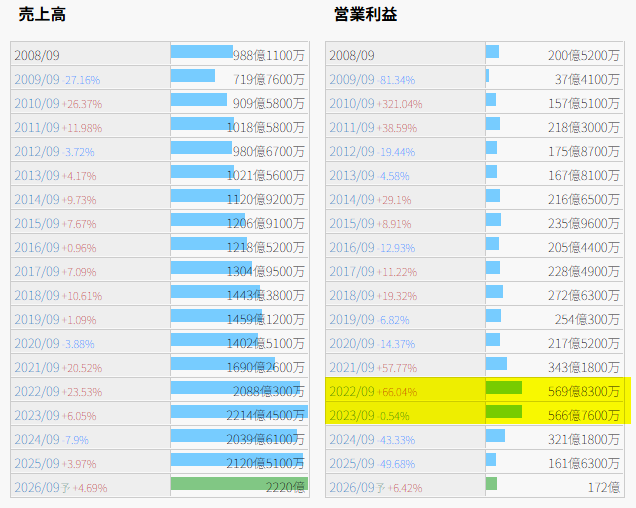Image resolution: width=636 pixels, height=508 pixels.
Task: Click the 2008/09 row in the 売上高 table
Action: [36, 55]
